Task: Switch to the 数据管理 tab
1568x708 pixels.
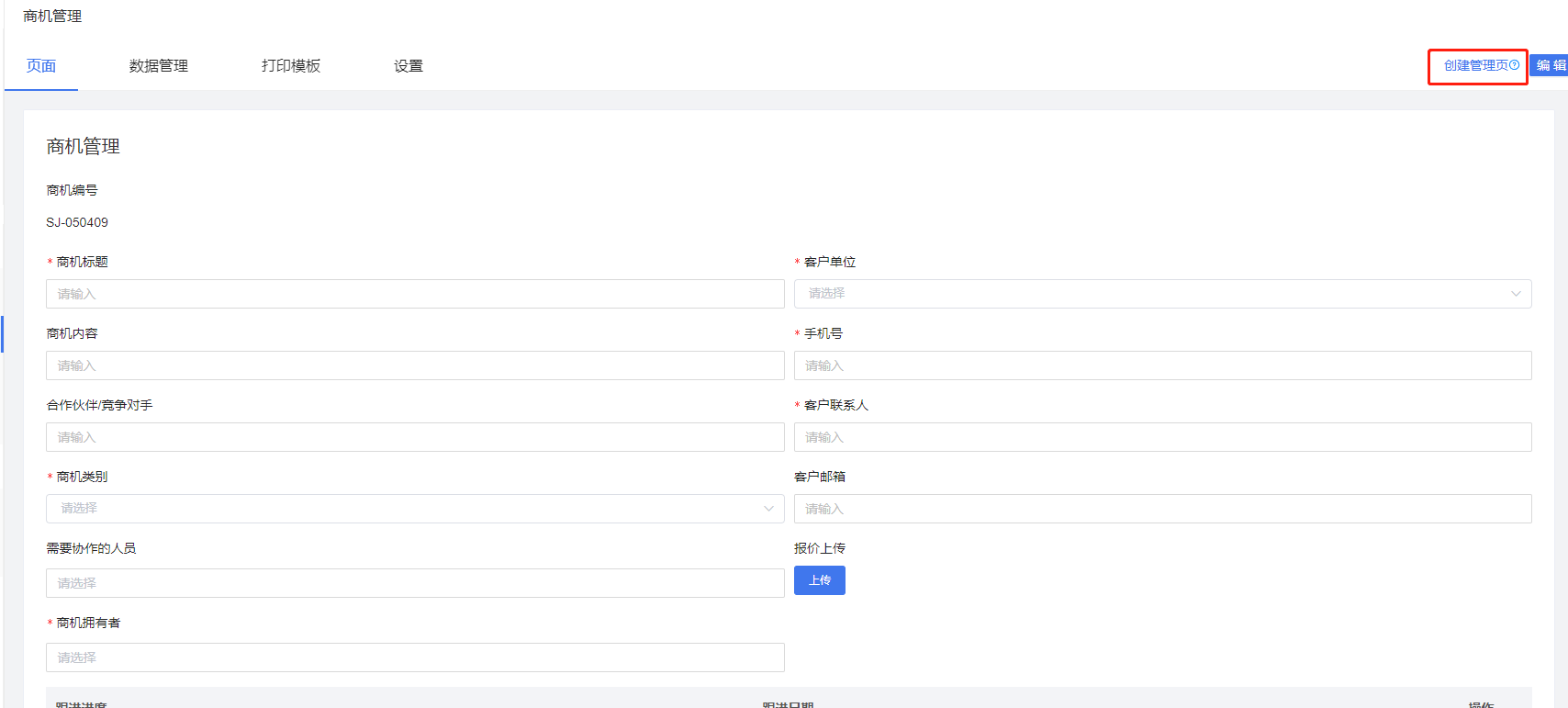Action: (x=159, y=66)
